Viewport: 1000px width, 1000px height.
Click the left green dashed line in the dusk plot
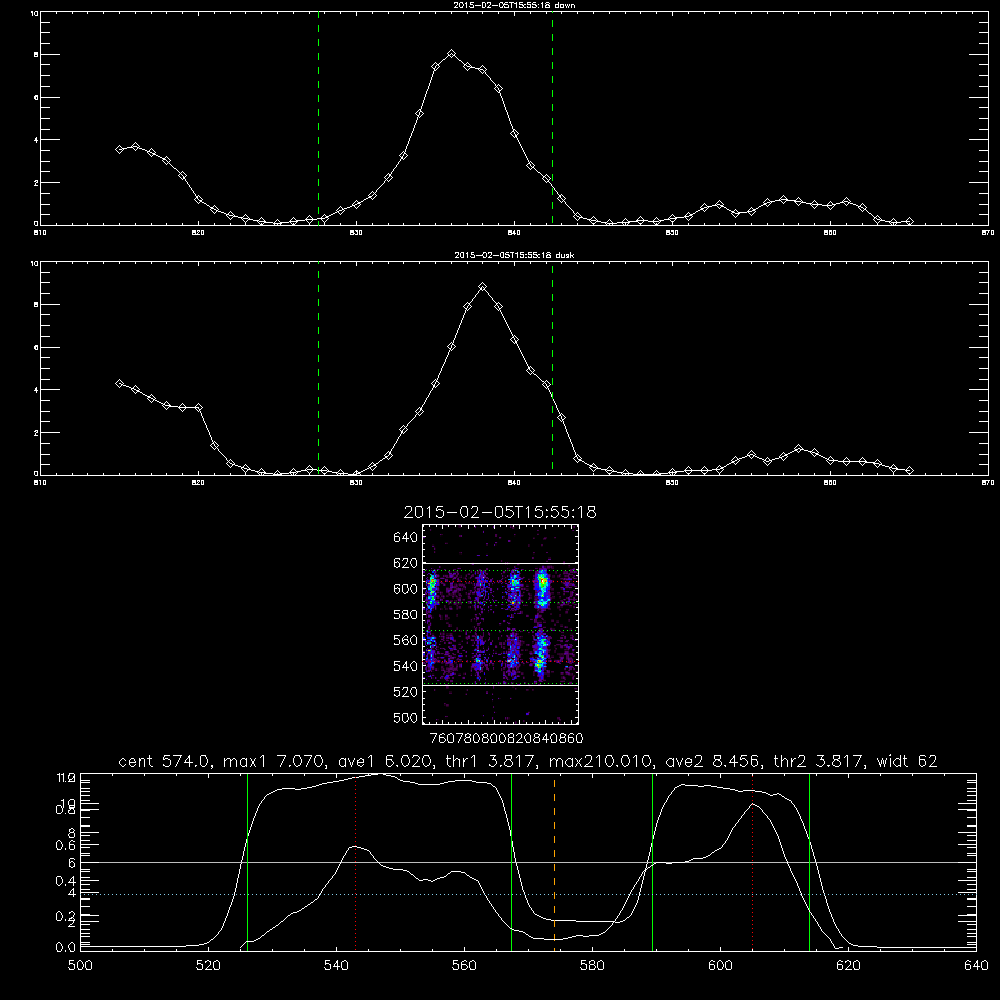(x=318, y=369)
